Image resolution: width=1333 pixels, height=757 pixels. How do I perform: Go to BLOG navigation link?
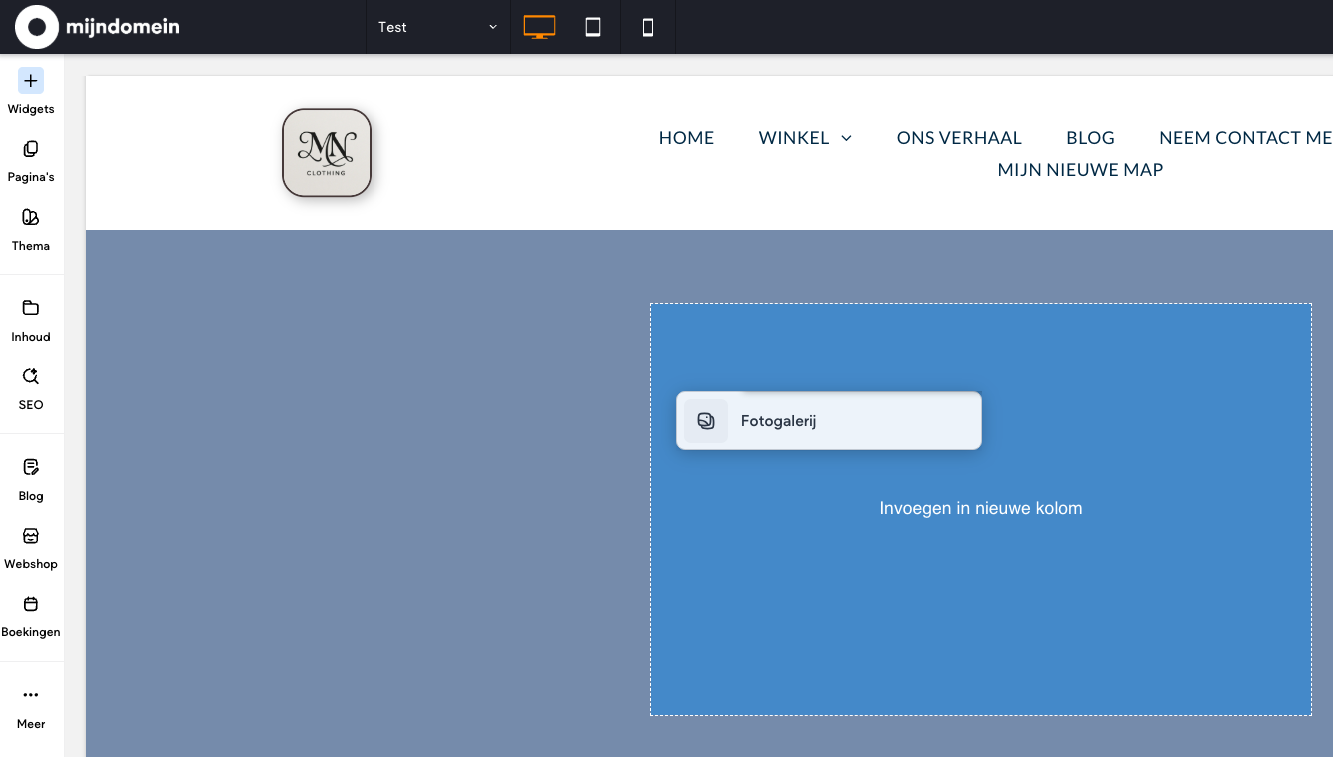tap(1090, 138)
